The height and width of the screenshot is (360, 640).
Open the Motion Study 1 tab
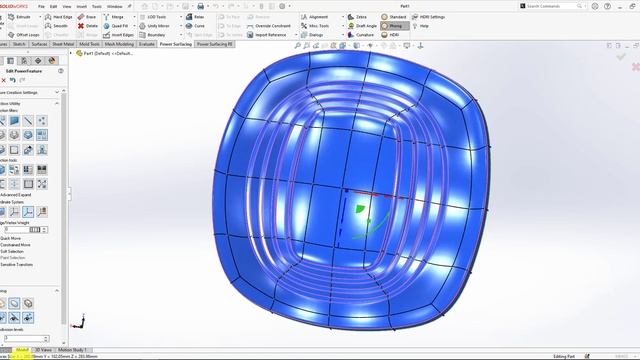pyautogui.click(x=72, y=350)
